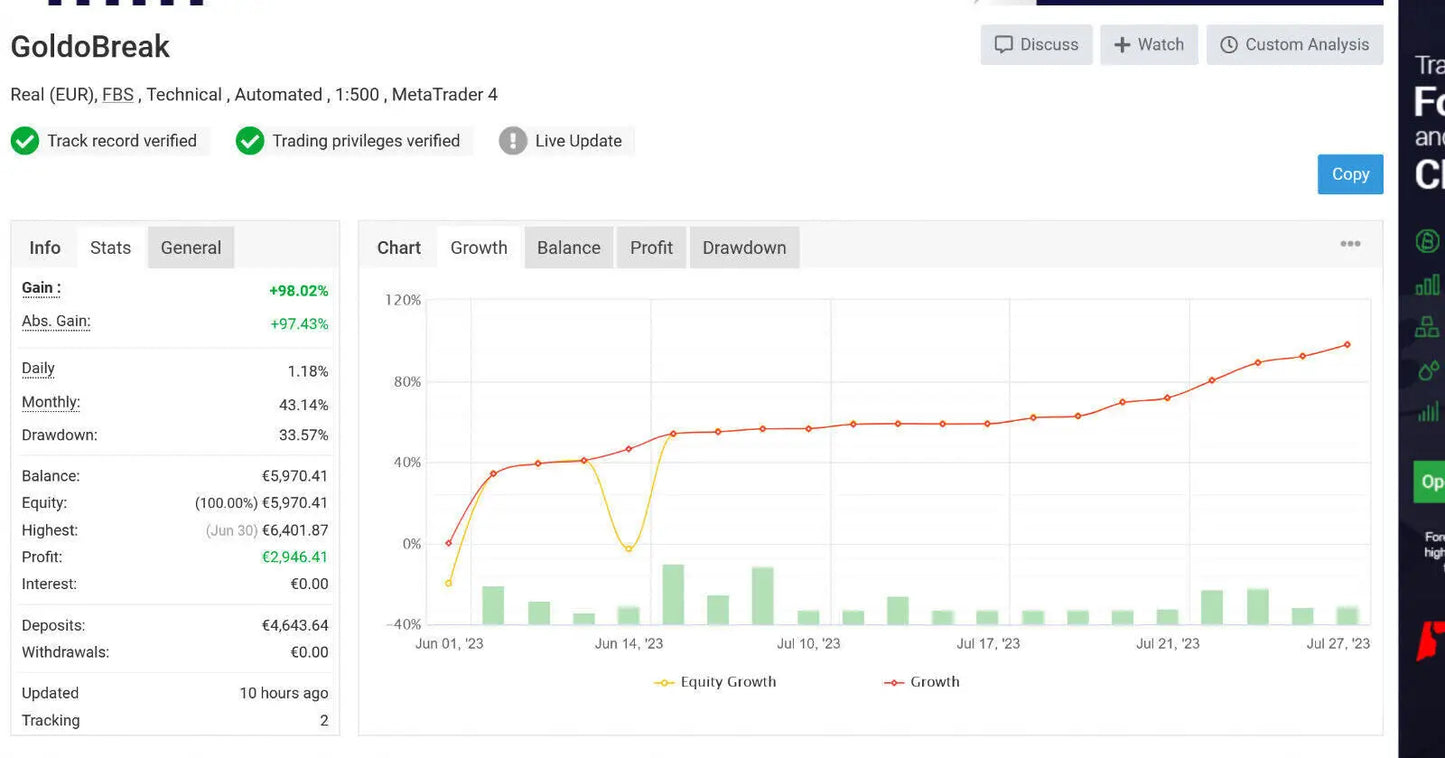Click the Jun 01, '23 axis label
This screenshot has height=758, width=1445.
(449, 644)
